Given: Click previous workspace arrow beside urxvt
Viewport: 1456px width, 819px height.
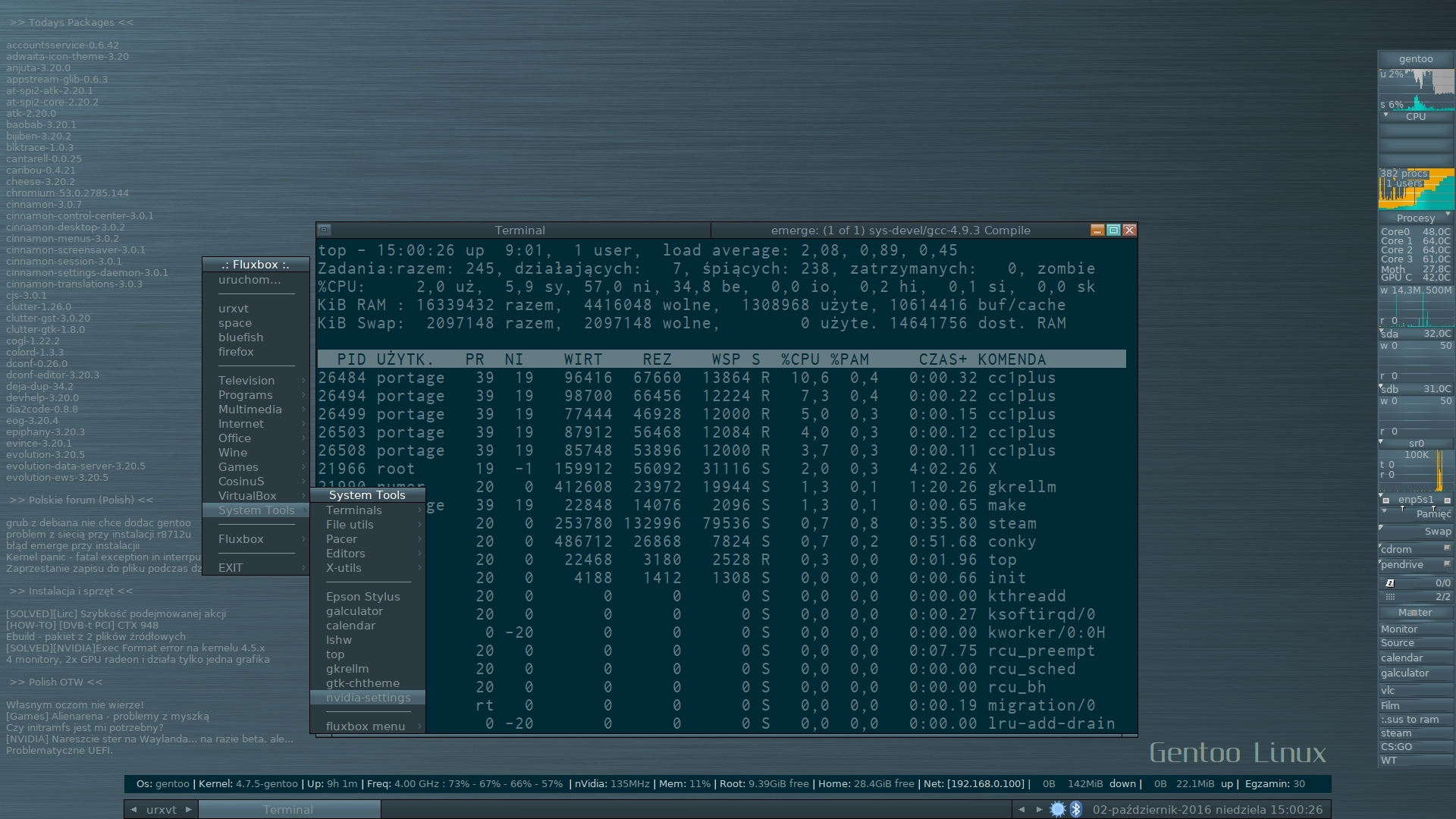Looking at the screenshot, I should click(133, 809).
